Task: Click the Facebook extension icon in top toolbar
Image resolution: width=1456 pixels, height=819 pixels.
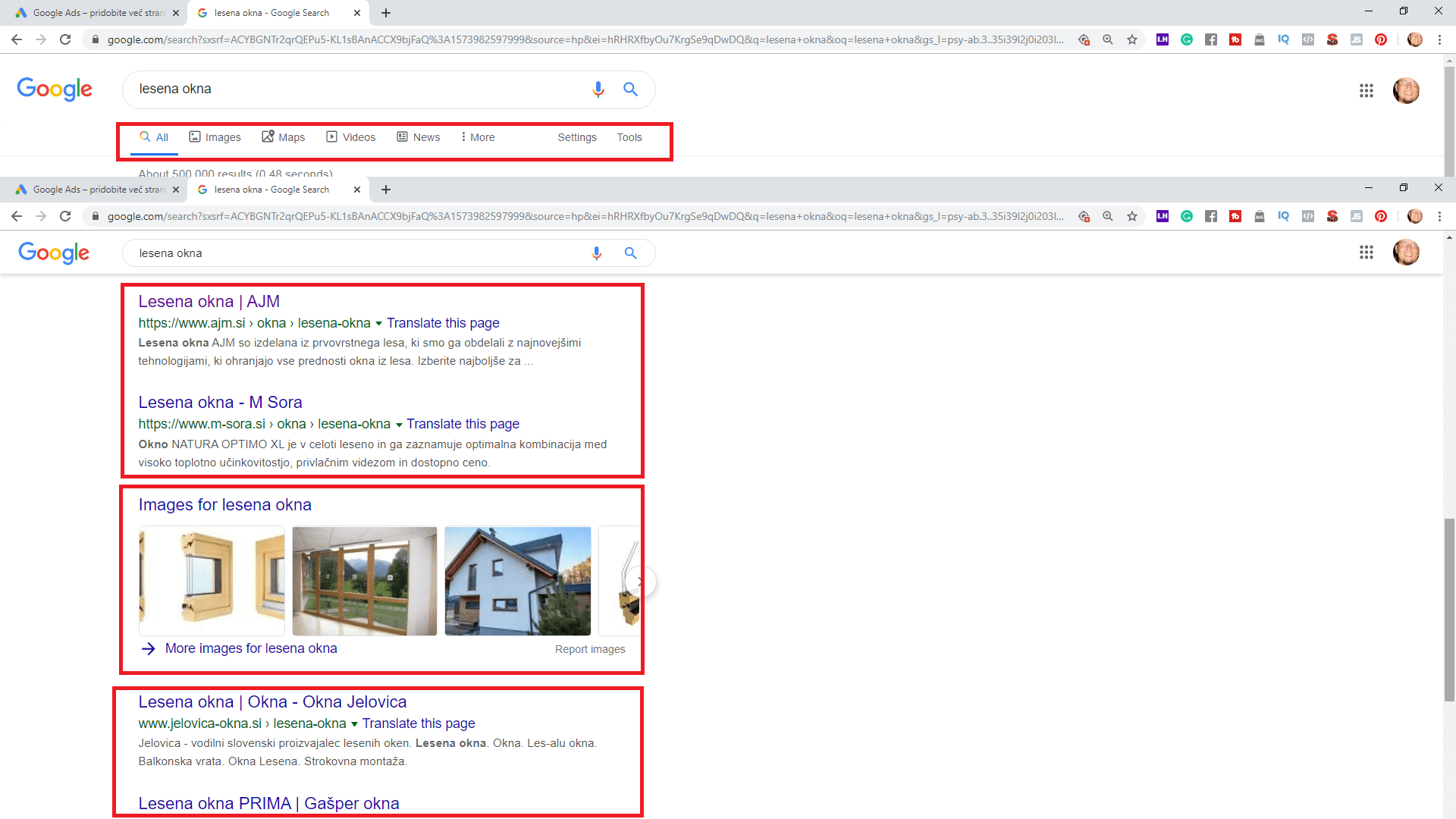Action: pos(1211,39)
